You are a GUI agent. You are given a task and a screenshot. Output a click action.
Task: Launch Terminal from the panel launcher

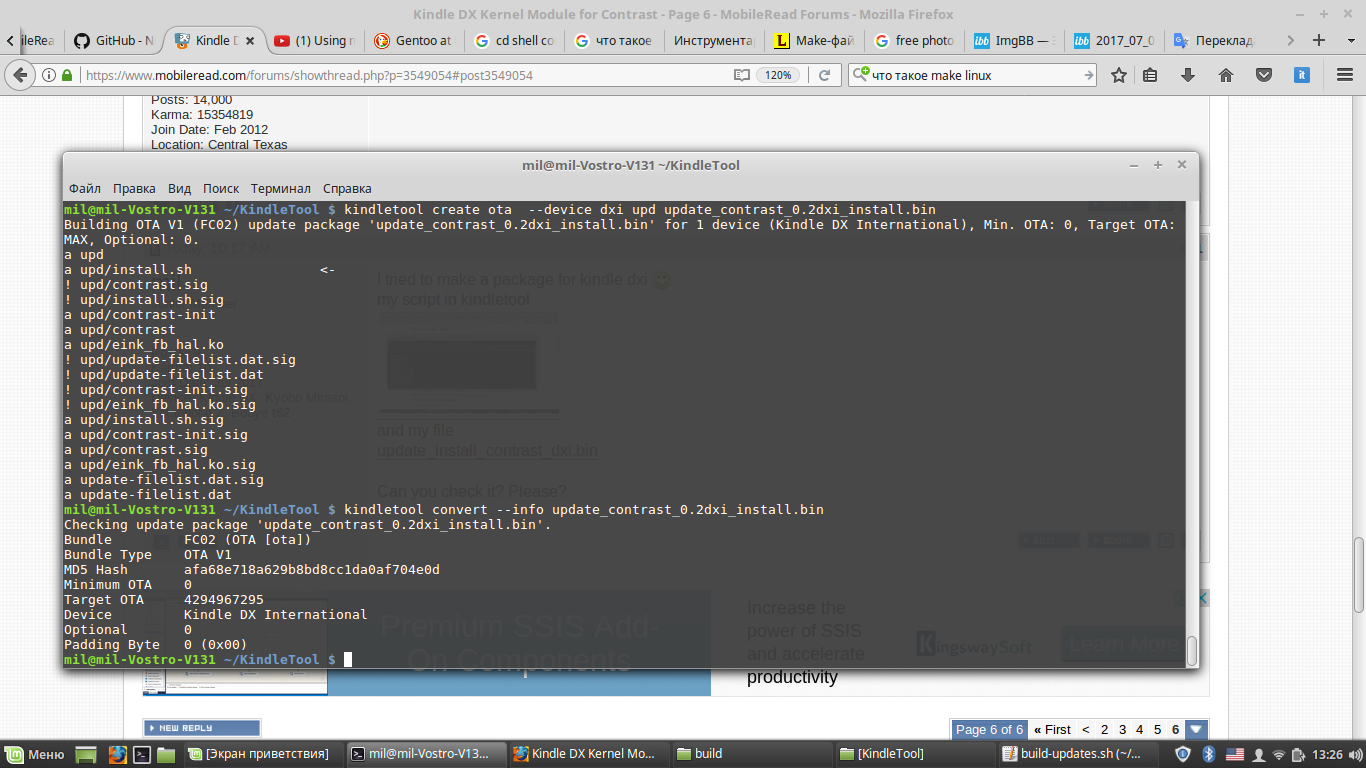point(142,754)
